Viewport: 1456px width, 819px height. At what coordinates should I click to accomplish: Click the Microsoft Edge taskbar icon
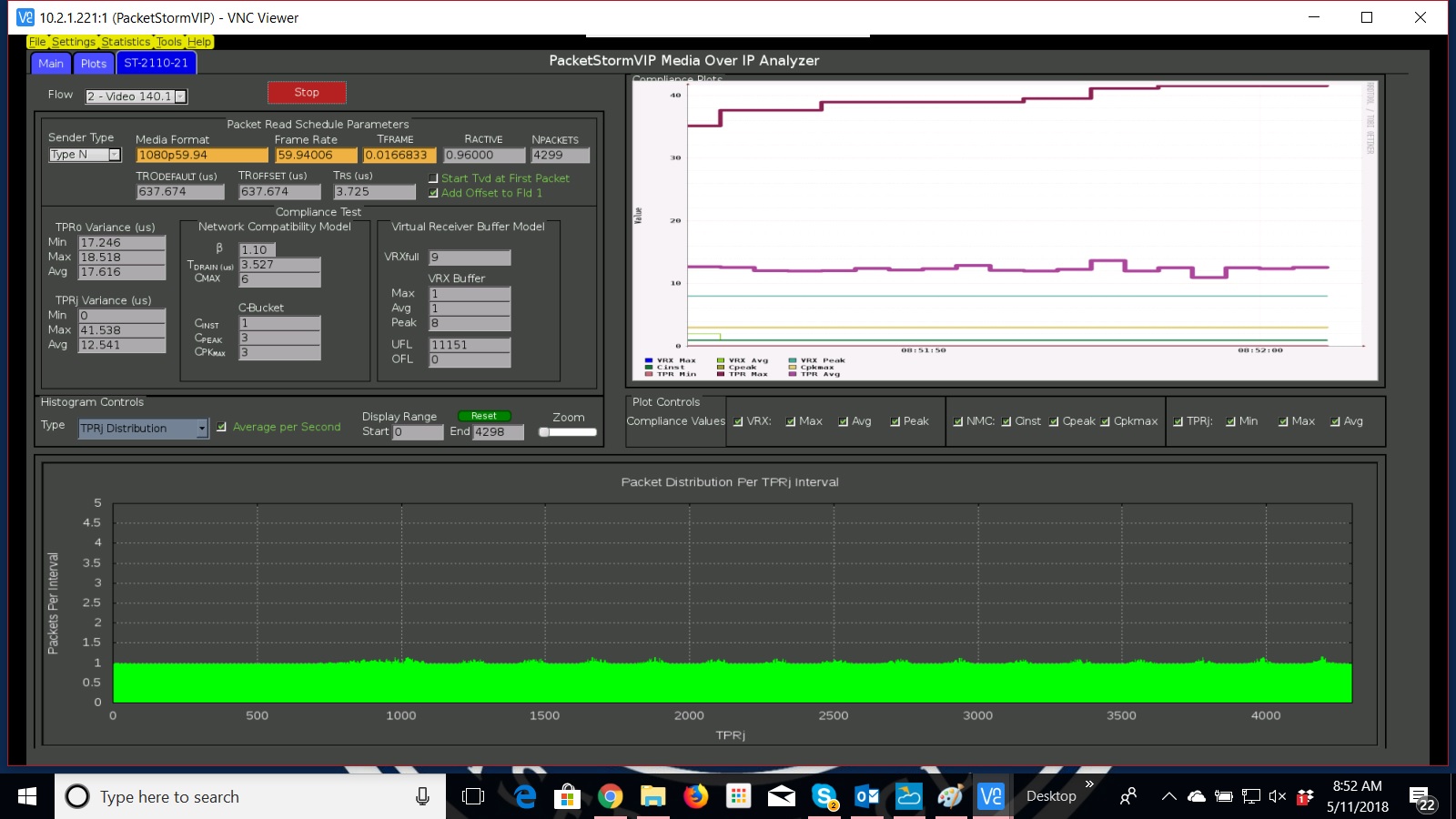(525, 797)
